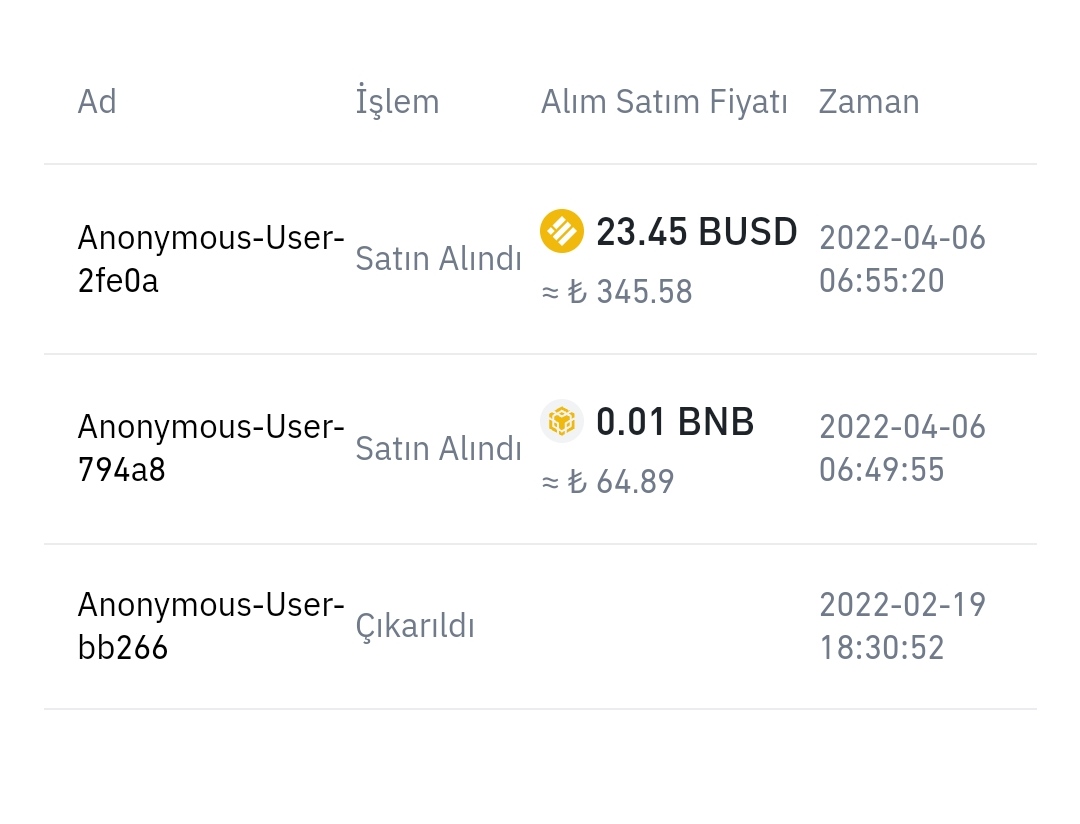Select the Ad column header
The image size is (1080, 824).
point(97,102)
